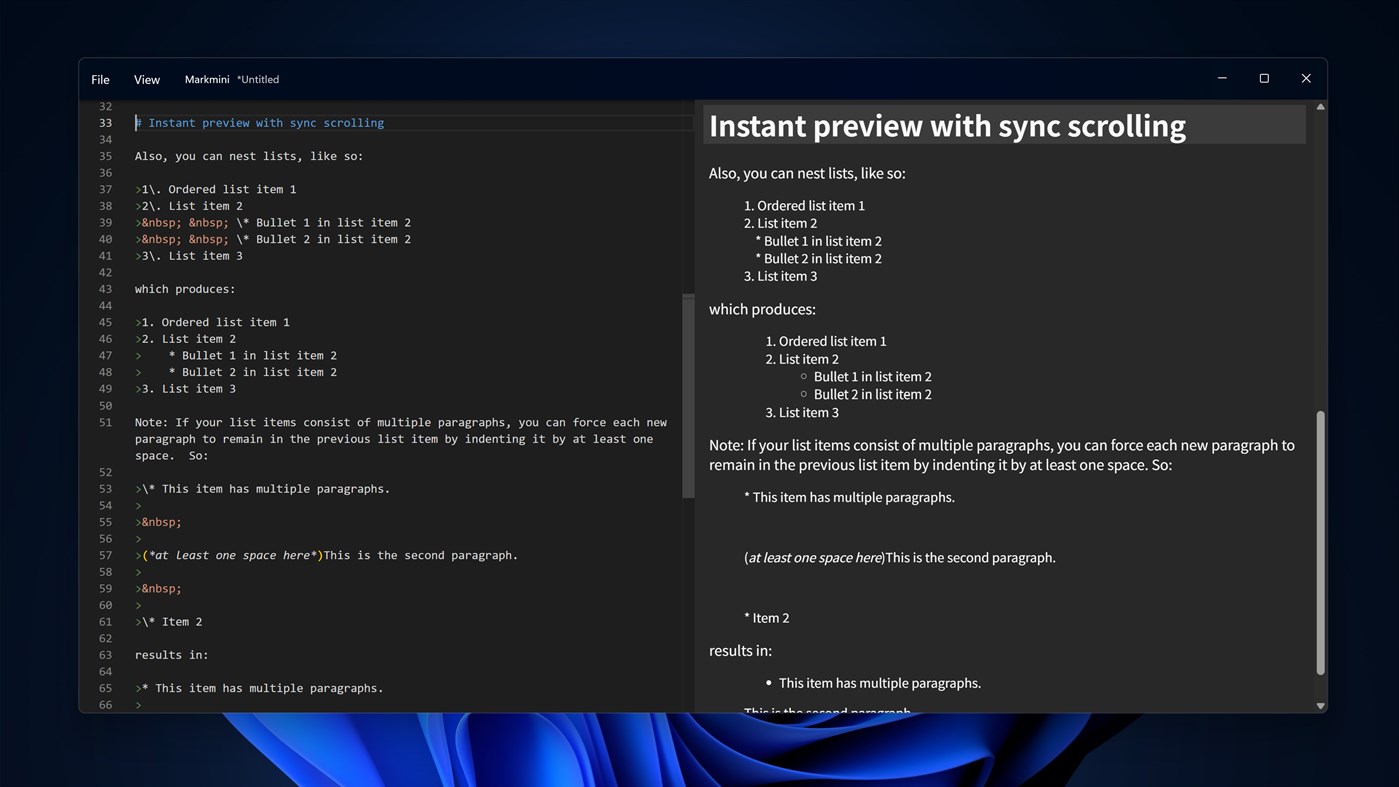Click 'Bullet 1 in list item 2' preview text
The image size is (1399, 787).
click(x=872, y=376)
